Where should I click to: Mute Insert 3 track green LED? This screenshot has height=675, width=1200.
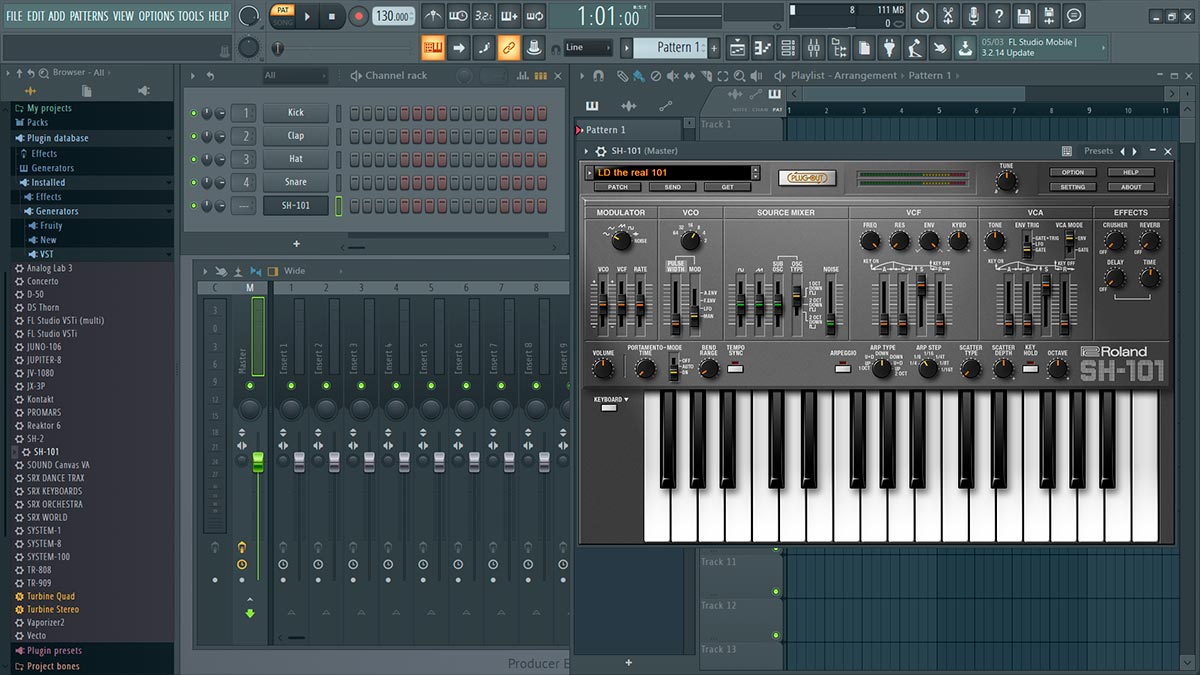pyautogui.click(x=361, y=385)
